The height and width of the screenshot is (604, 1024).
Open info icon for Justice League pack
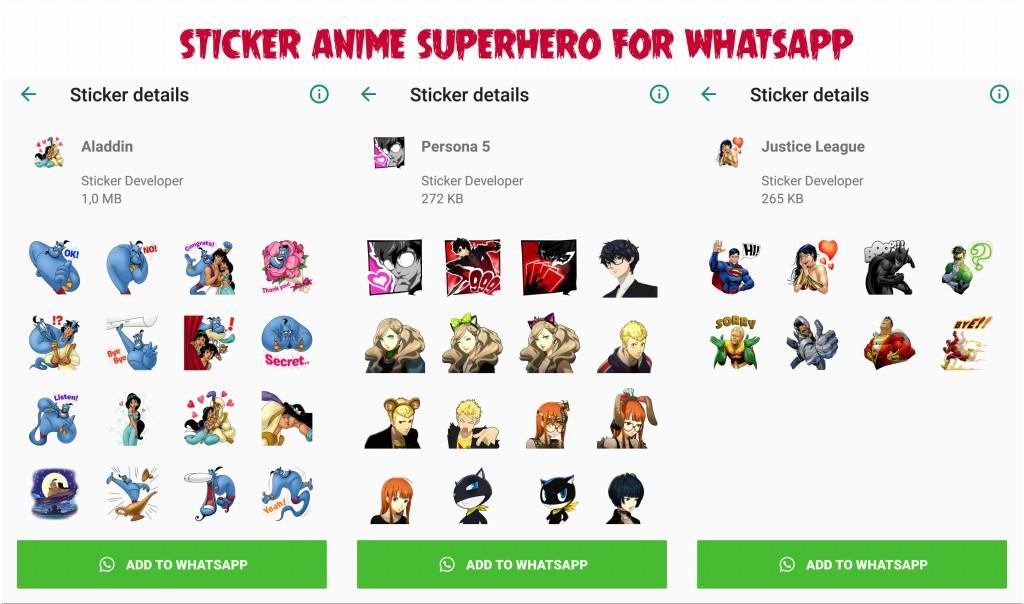999,95
